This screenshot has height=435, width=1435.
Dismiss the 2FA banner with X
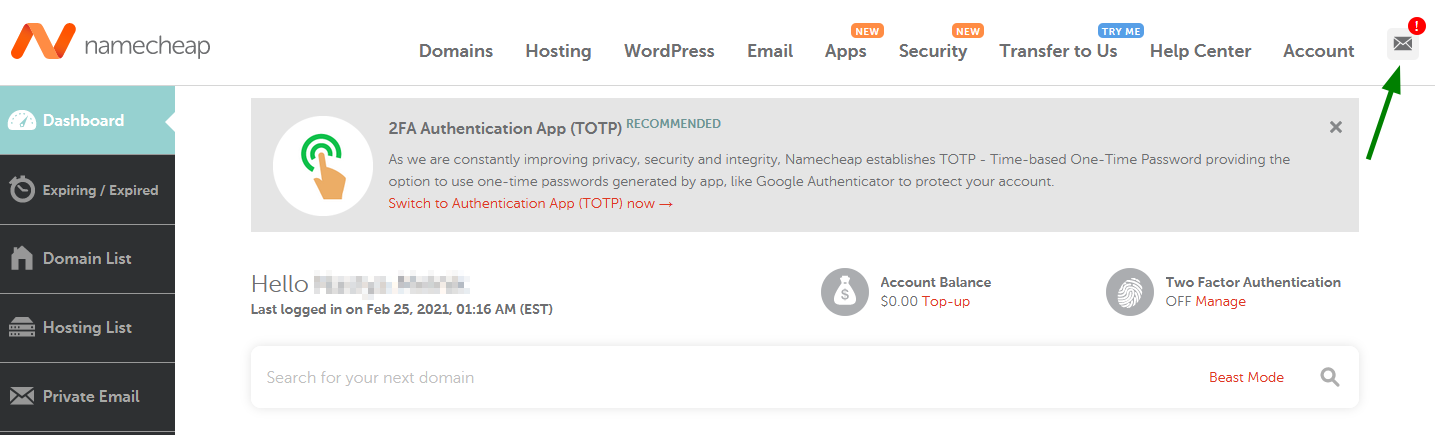click(1336, 127)
